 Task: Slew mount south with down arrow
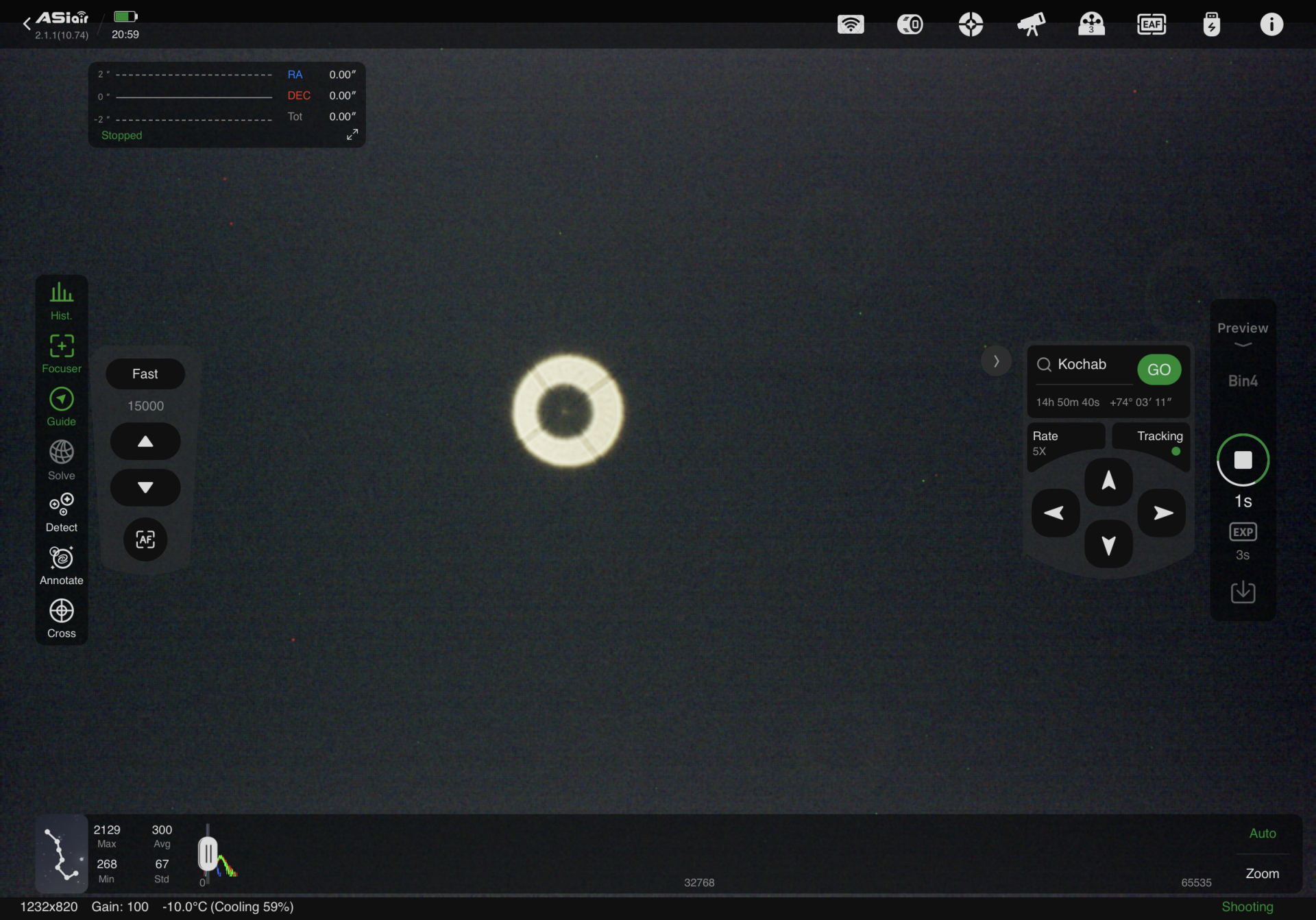[1108, 544]
